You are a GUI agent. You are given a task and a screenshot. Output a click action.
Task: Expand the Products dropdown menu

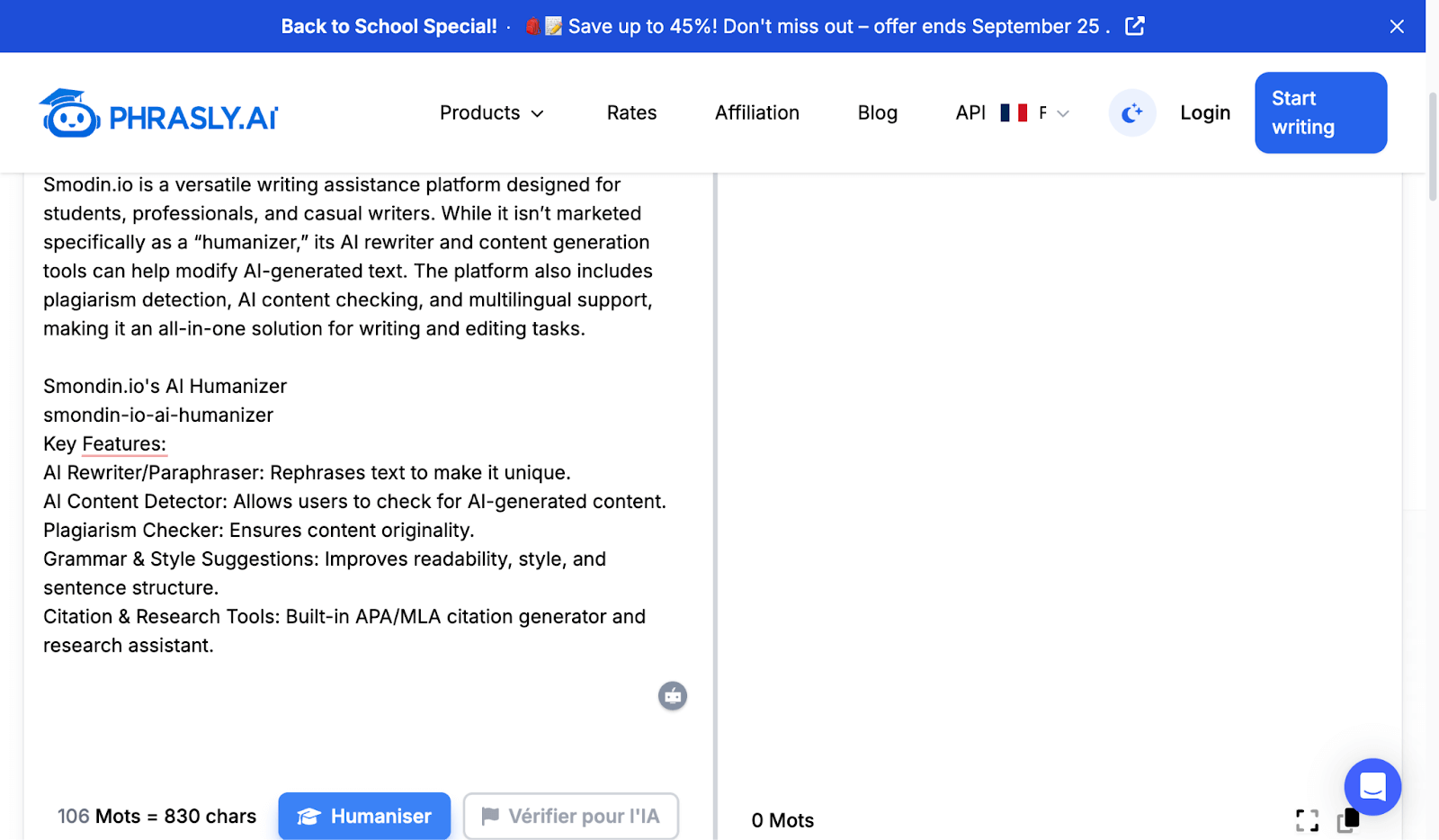coord(492,112)
